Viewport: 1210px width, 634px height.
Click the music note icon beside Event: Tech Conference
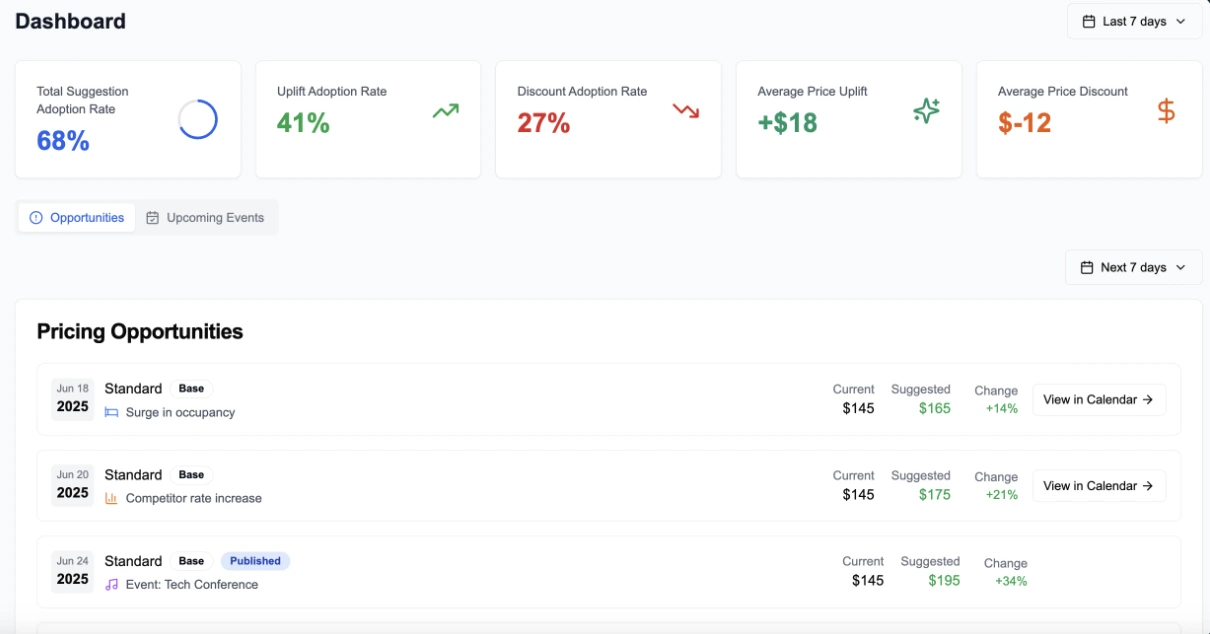tap(110, 585)
